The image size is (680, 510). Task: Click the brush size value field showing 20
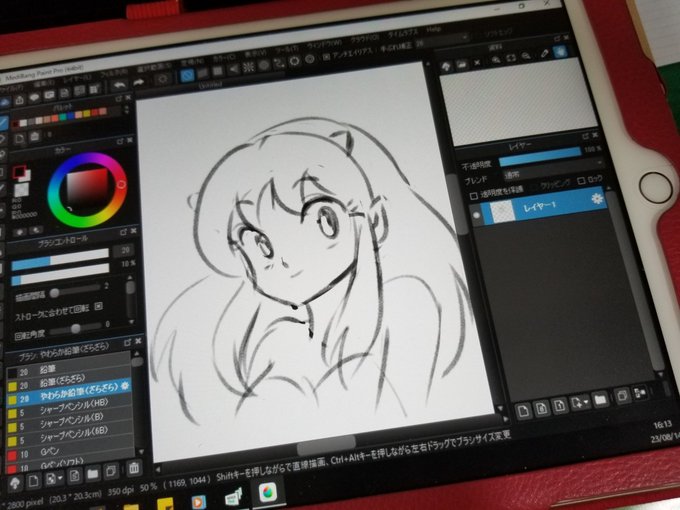[x=124, y=250]
